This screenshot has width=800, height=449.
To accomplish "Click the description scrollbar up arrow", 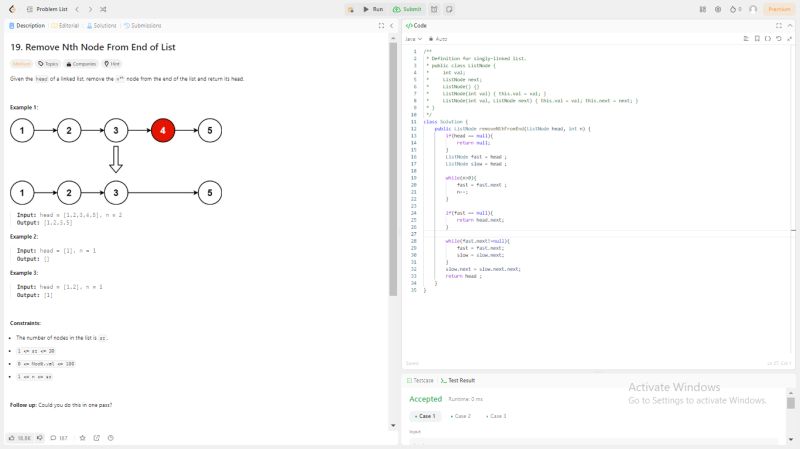I will tap(393, 38).
